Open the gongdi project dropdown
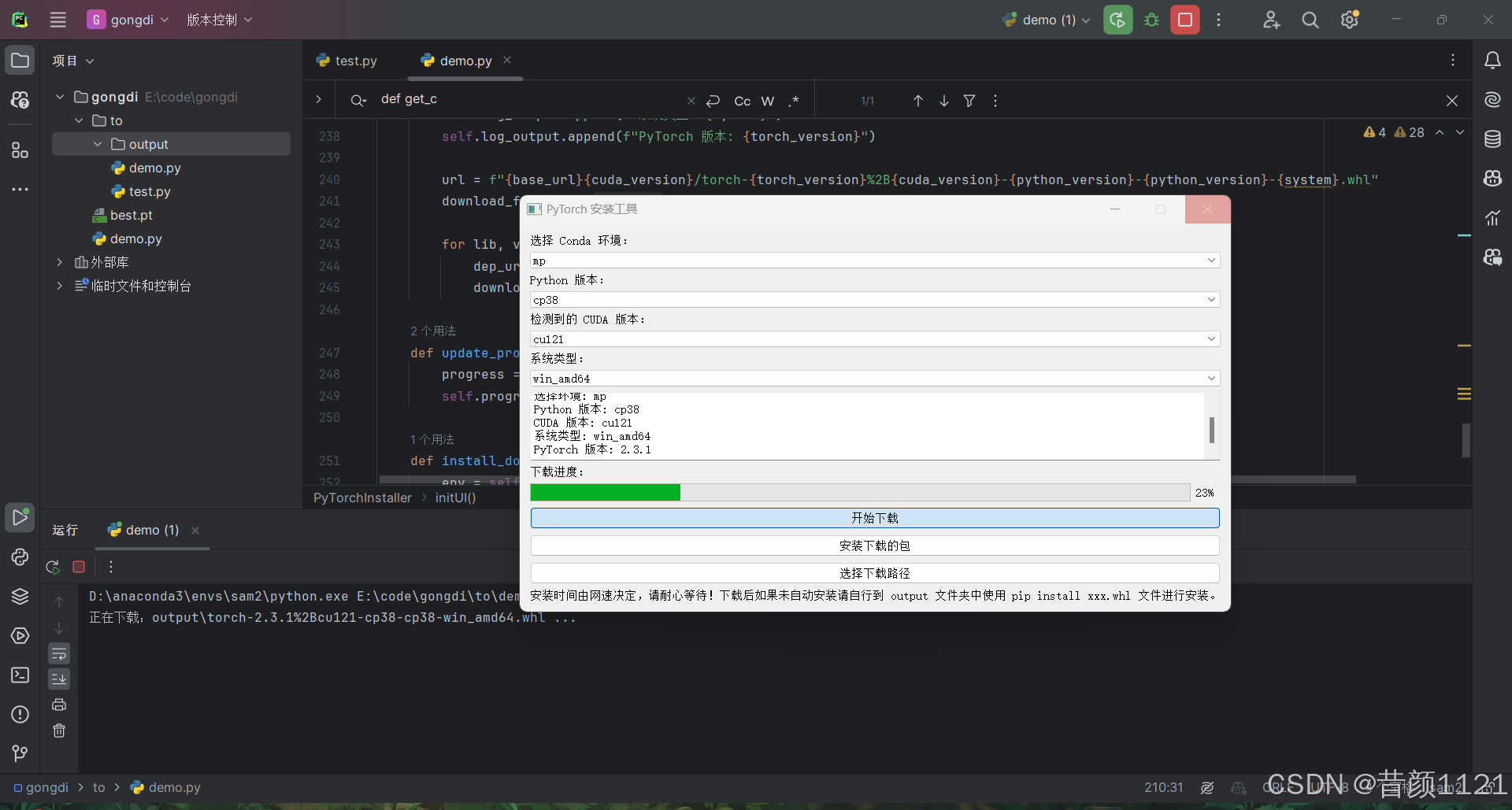The height and width of the screenshot is (810, 1512). tap(128, 20)
